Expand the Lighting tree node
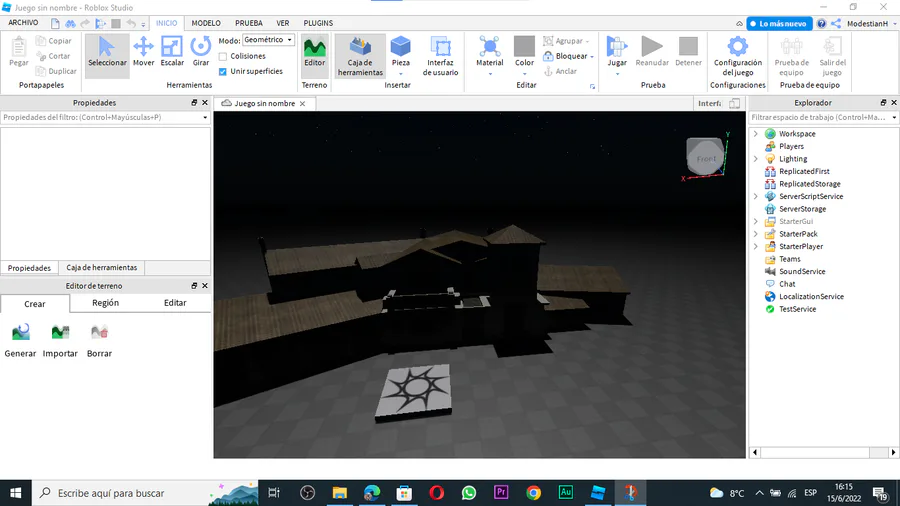 click(755, 159)
